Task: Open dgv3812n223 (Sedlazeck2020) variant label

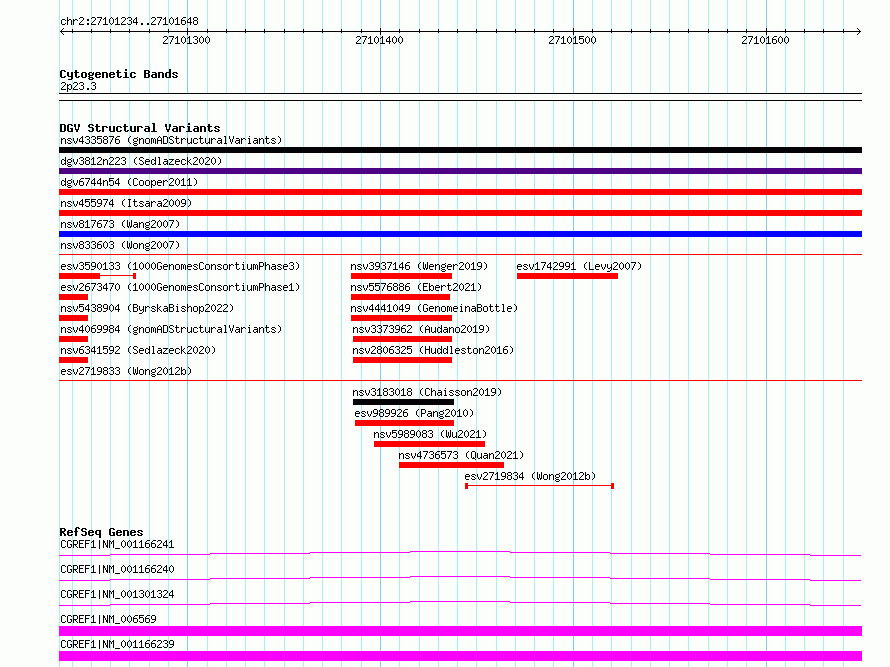Action: [141, 161]
